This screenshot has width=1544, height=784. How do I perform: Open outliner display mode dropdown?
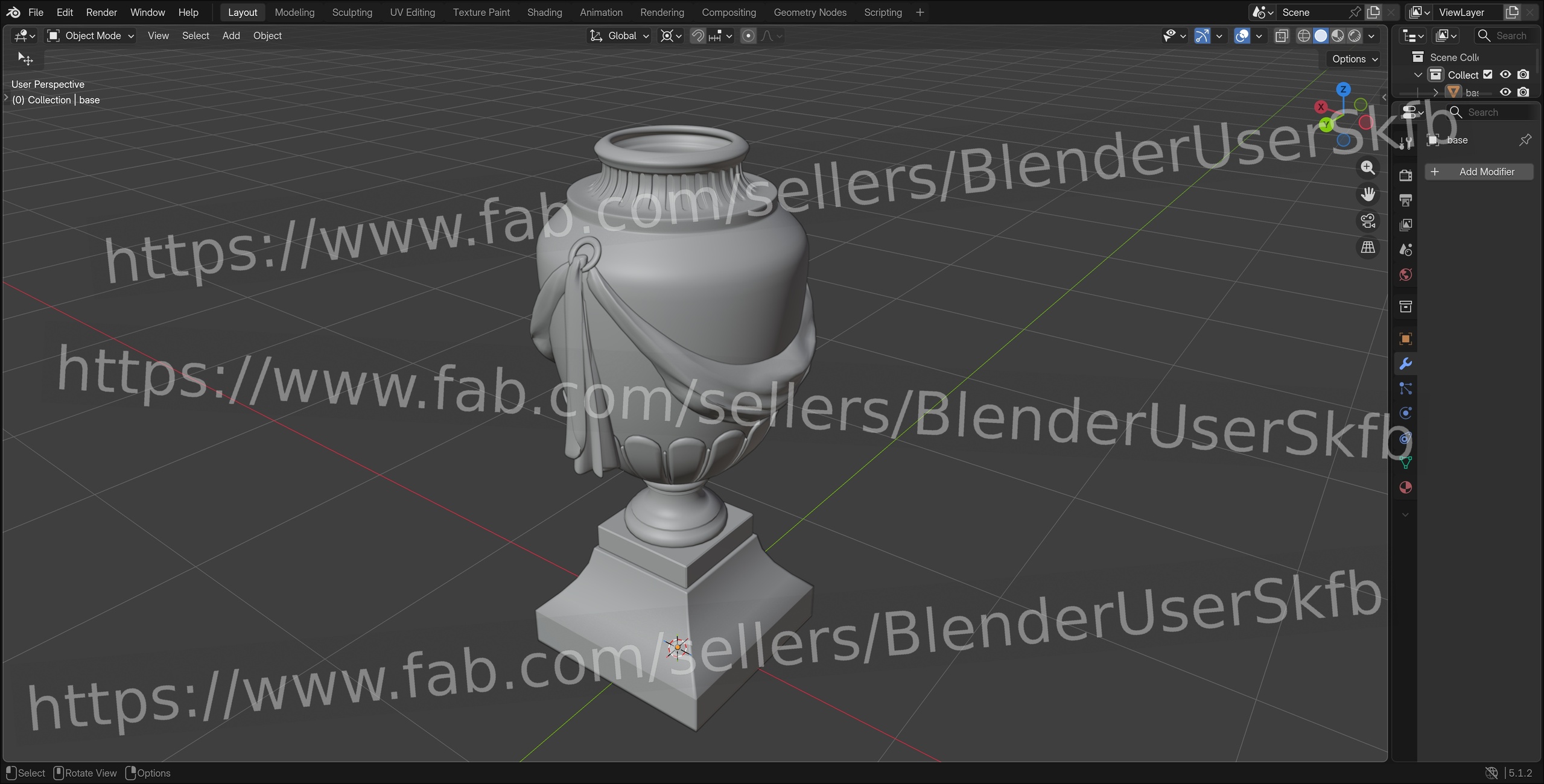click(x=1446, y=36)
